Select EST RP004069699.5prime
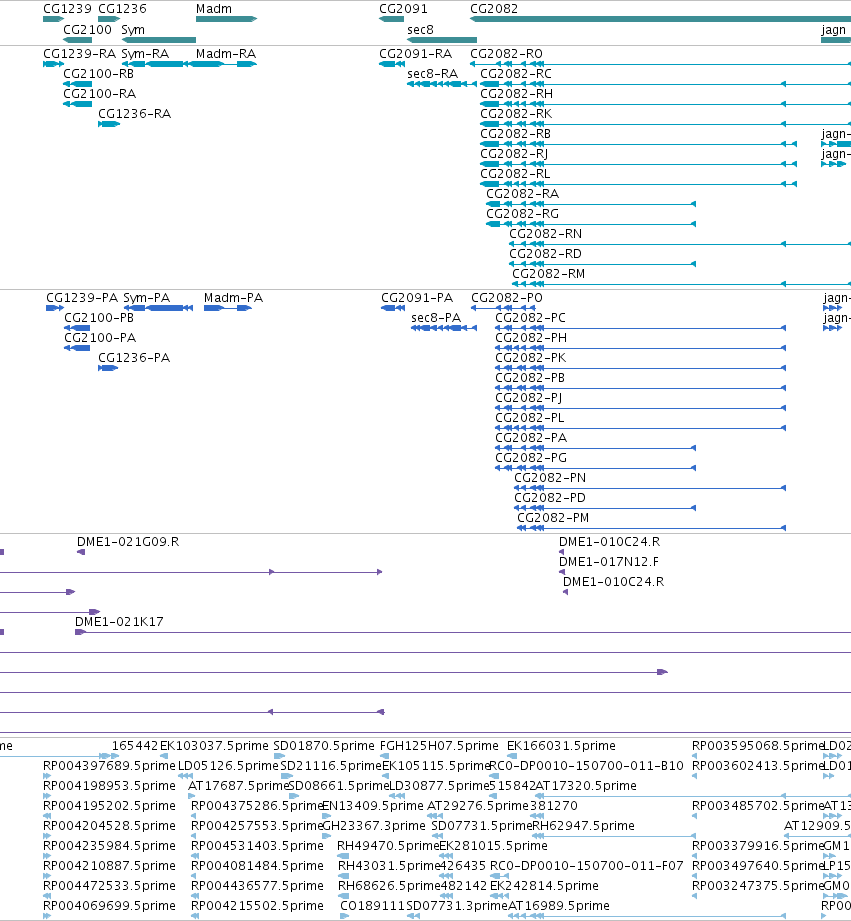Image resolution: width=851 pixels, height=921 pixels. click(x=109, y=905)
